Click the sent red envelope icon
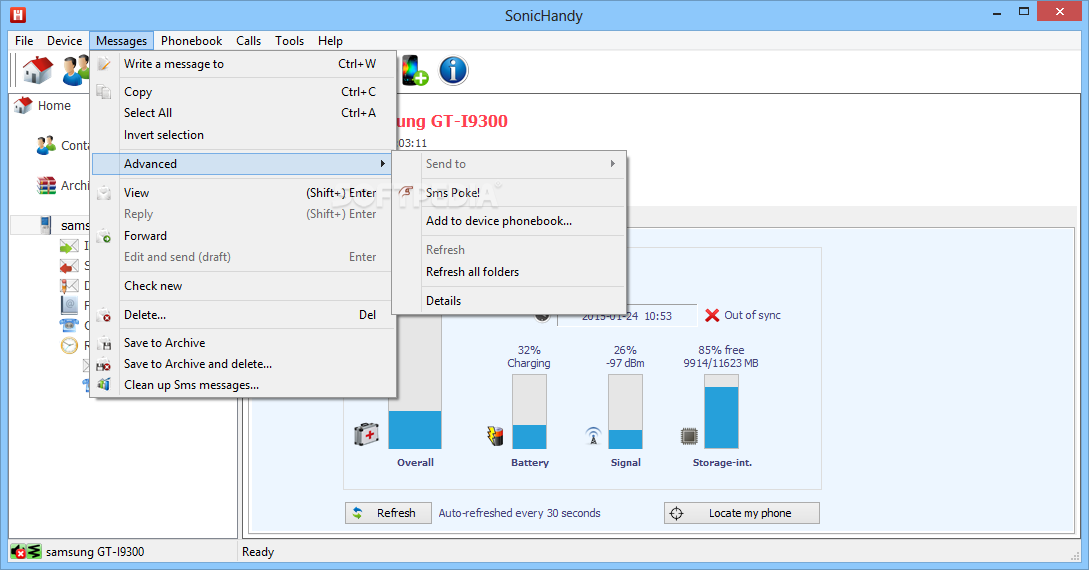The height and width of the screenshot is (570, 1089). tap(69, 265)
